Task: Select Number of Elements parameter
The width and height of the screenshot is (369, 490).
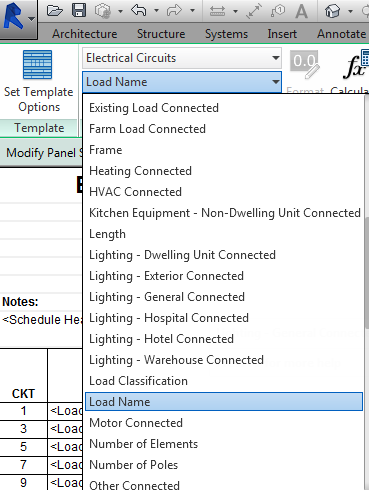Action: 224,444
